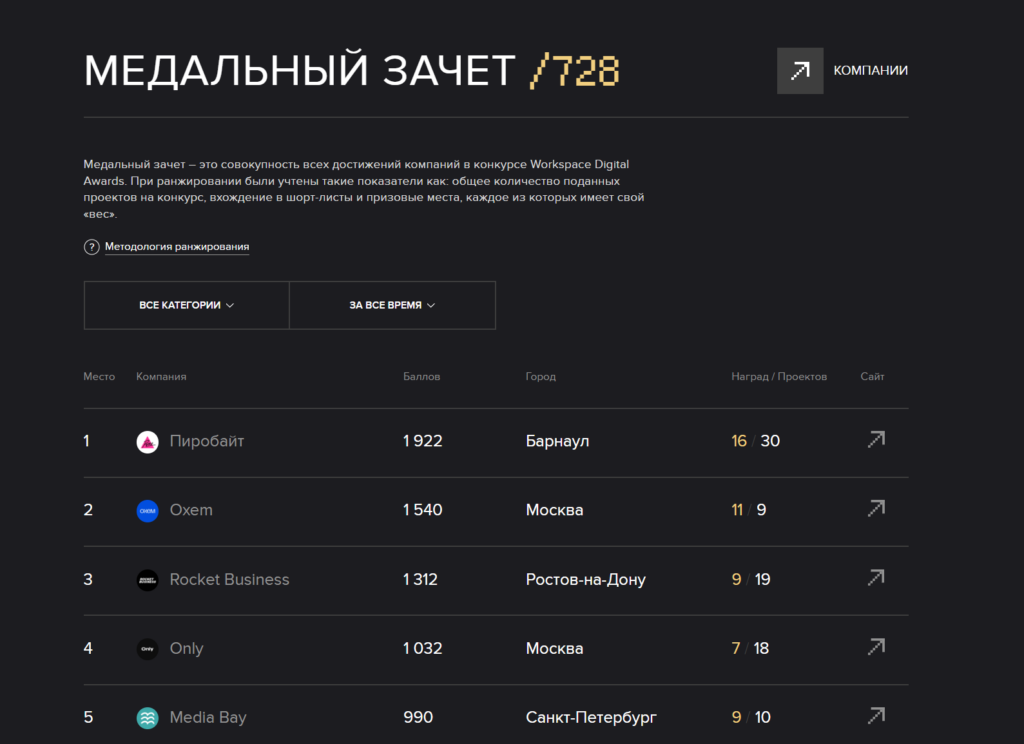Select the 1 922 points value
Viewport: 1024px width, 744px height.
pos(423,441)
